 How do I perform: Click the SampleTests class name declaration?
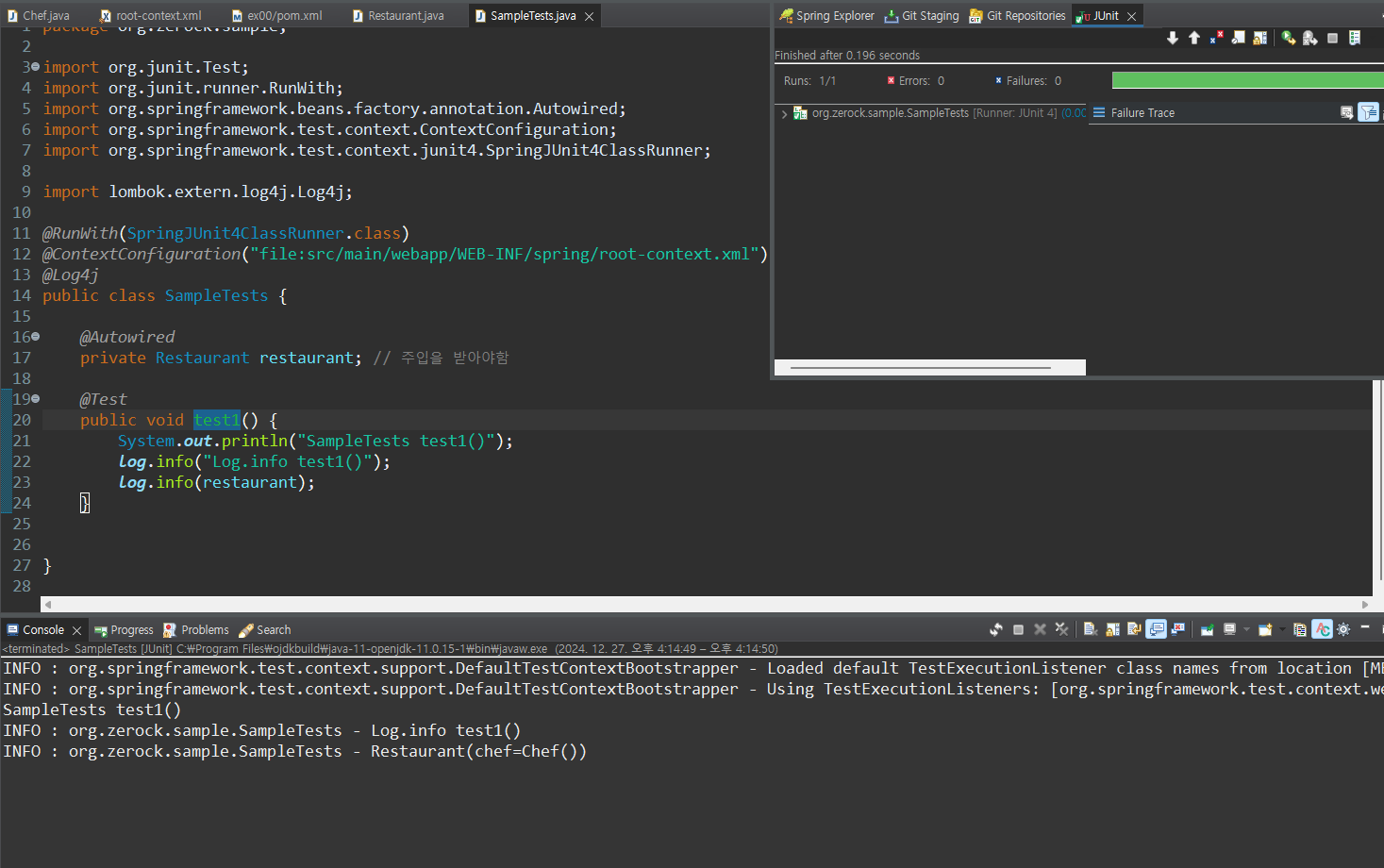tap(217, 295)
